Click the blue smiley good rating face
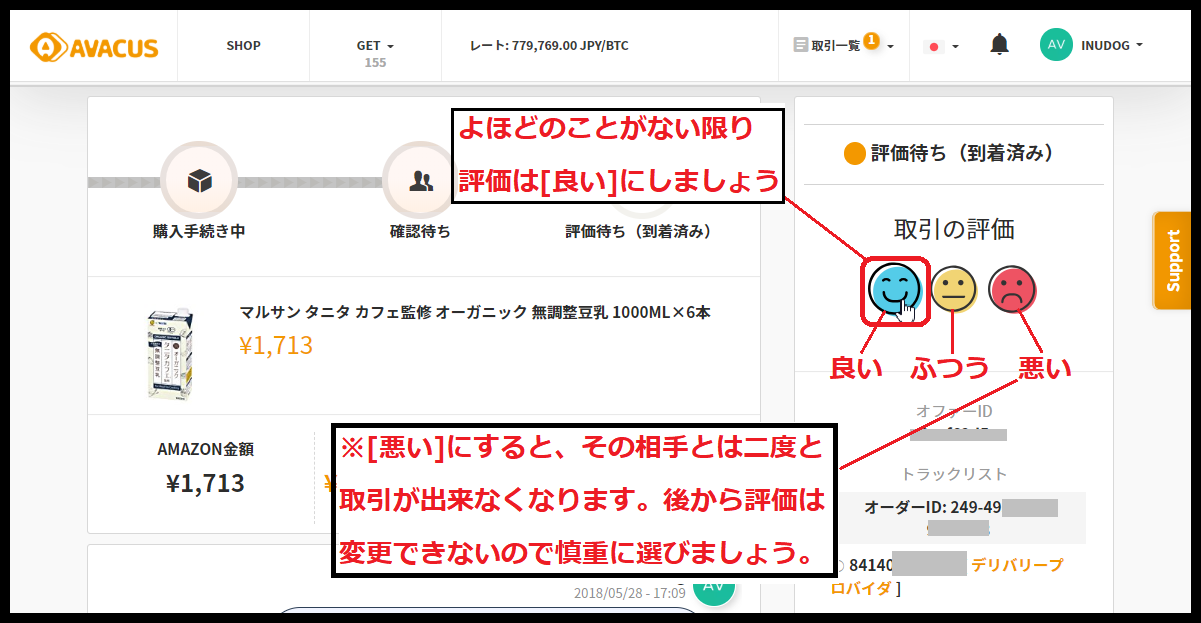The width and height of the screenshot is (1201, 623). (893, 290)
